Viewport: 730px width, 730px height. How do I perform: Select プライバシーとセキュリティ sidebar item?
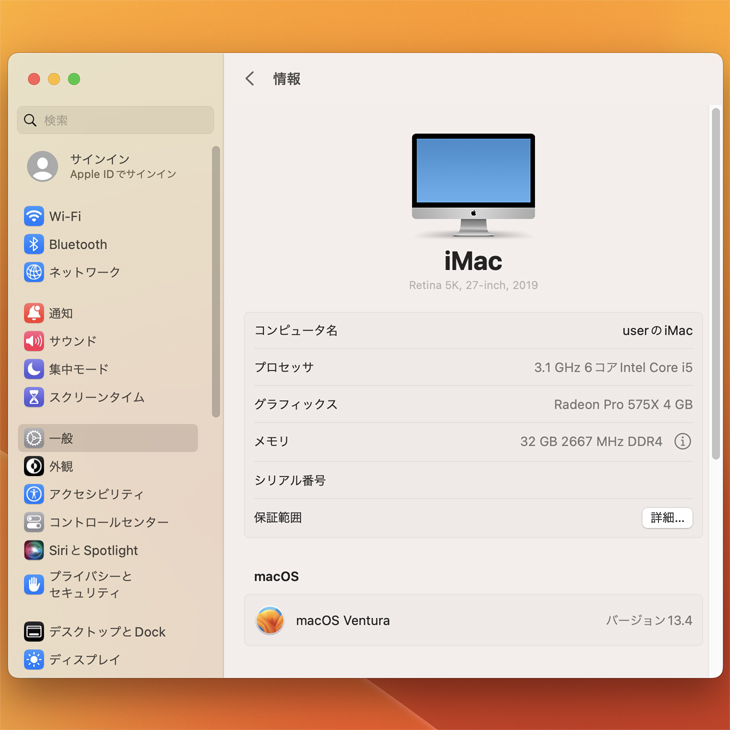coord(90,585)
